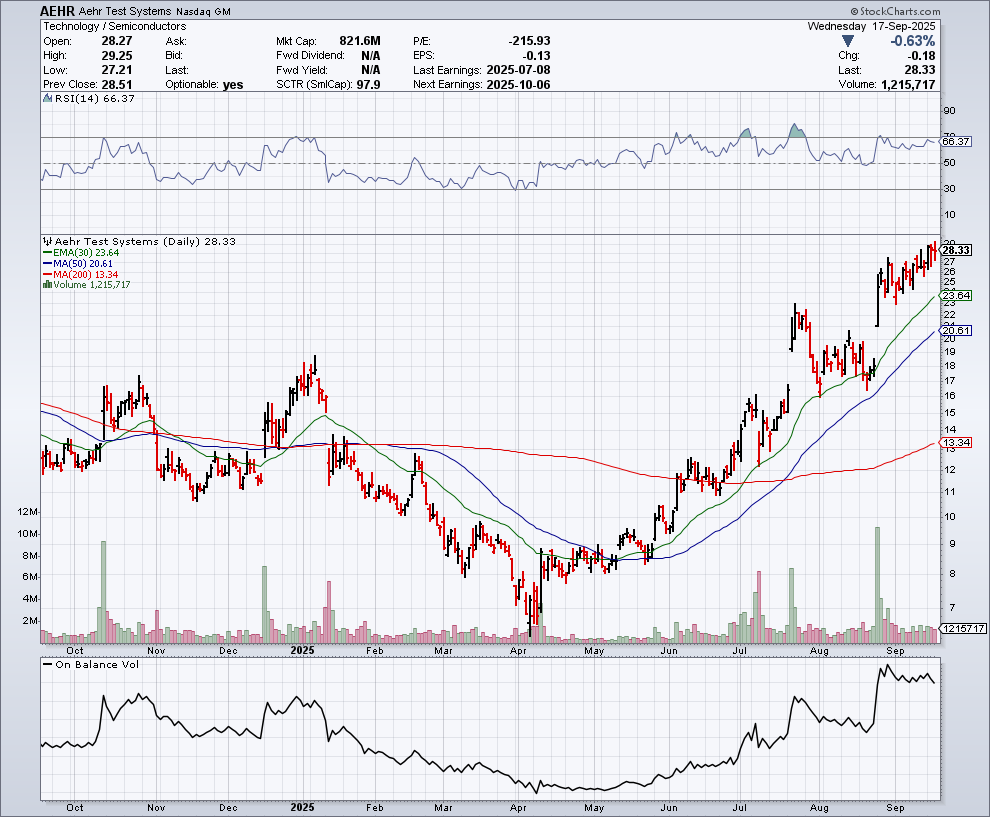
Task: Click the red MA(200) legend line
Action: pyautogui.click(x=46, y=274)
